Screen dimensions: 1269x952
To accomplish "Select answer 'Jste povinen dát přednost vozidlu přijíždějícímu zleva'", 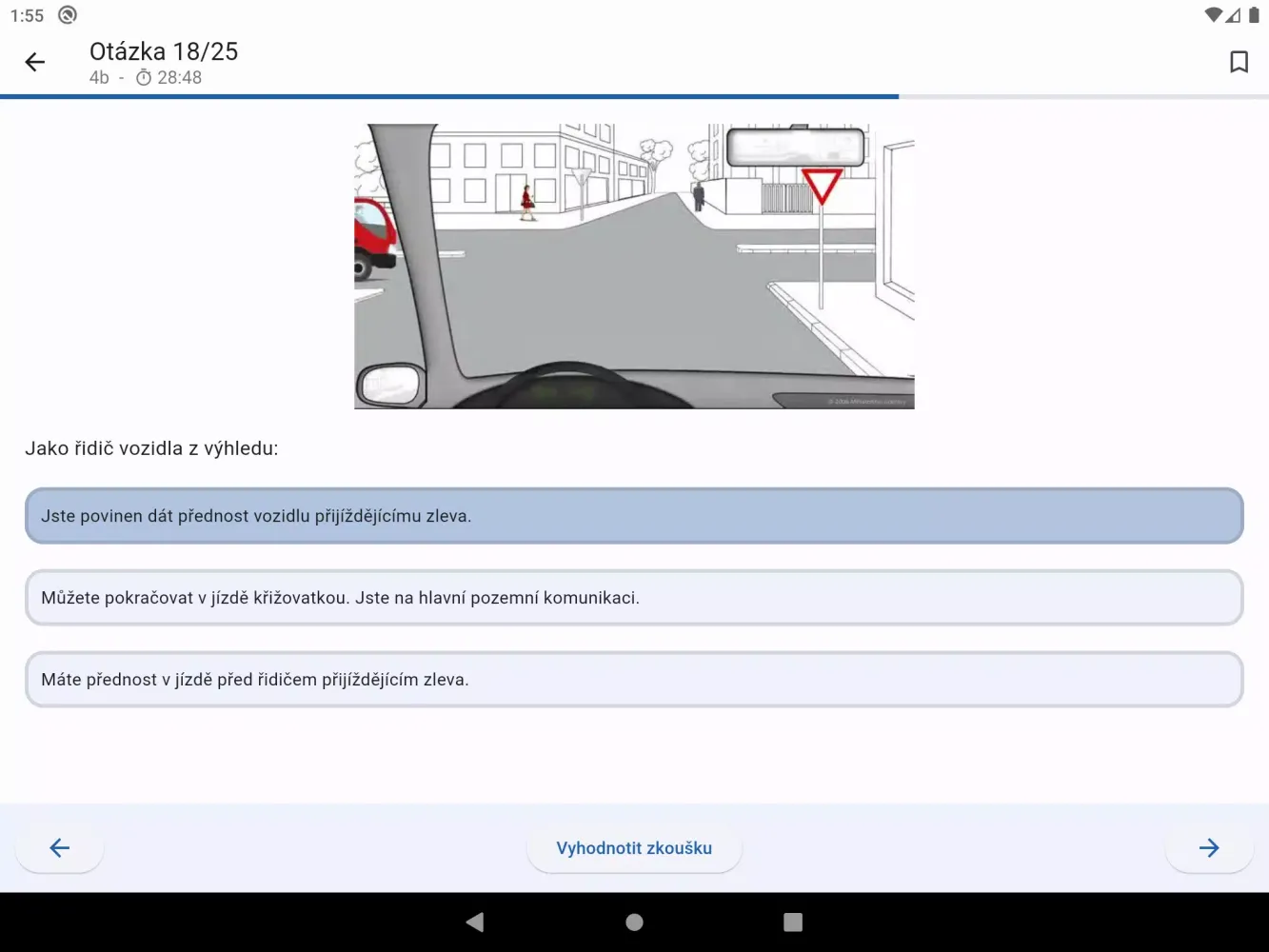I will (x=634, y=516).
